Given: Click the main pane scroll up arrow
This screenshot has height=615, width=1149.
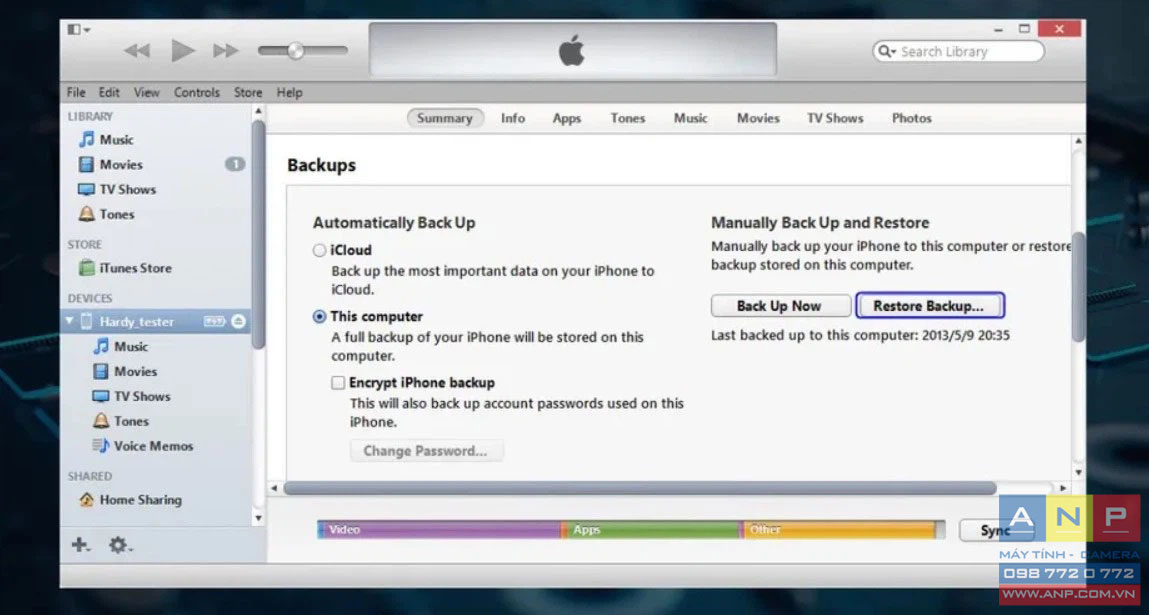Looking at the screenshot, I should 1078,140.
